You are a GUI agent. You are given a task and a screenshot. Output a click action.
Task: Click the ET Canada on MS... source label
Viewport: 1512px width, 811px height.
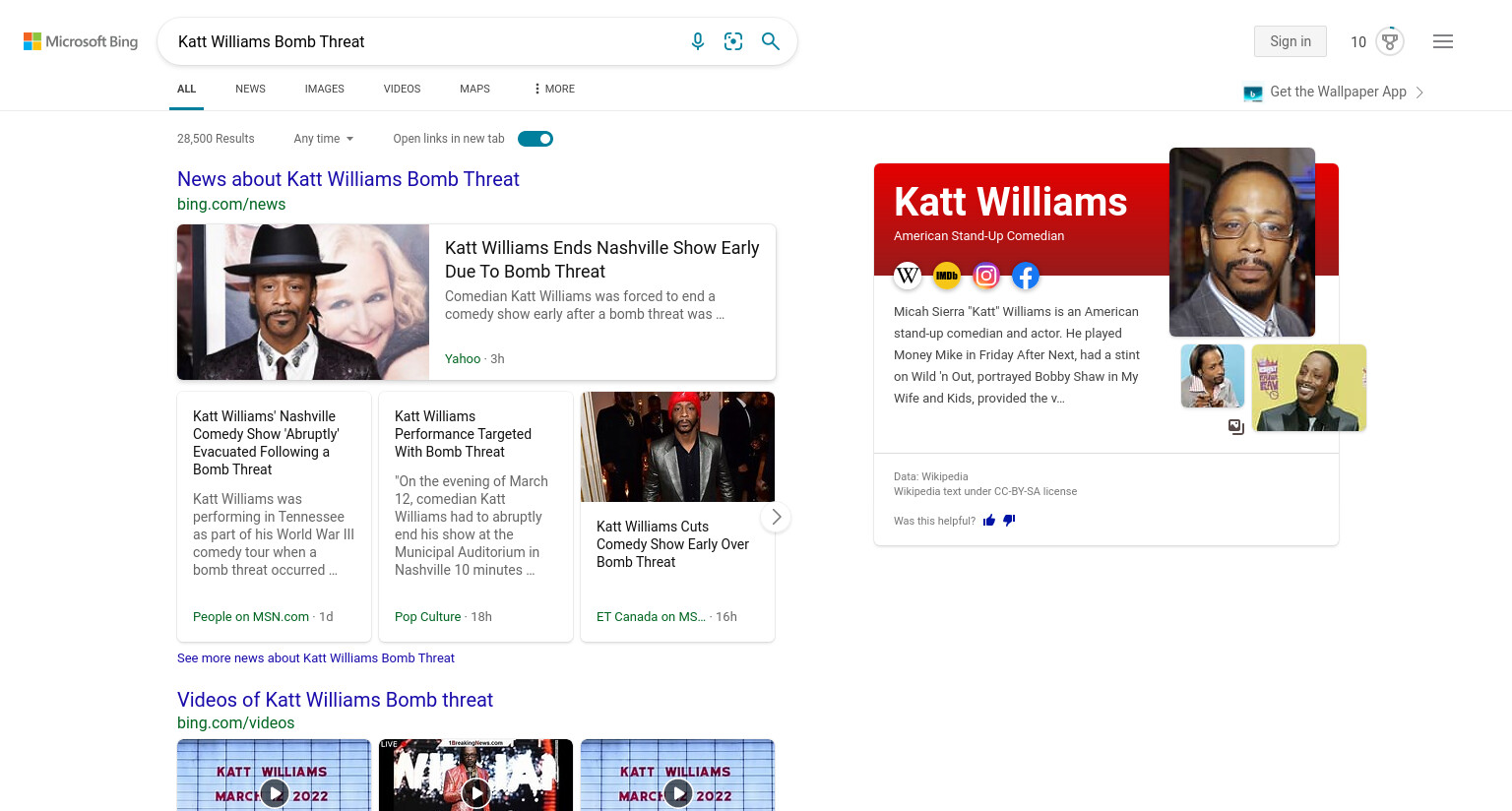(651, 617)
